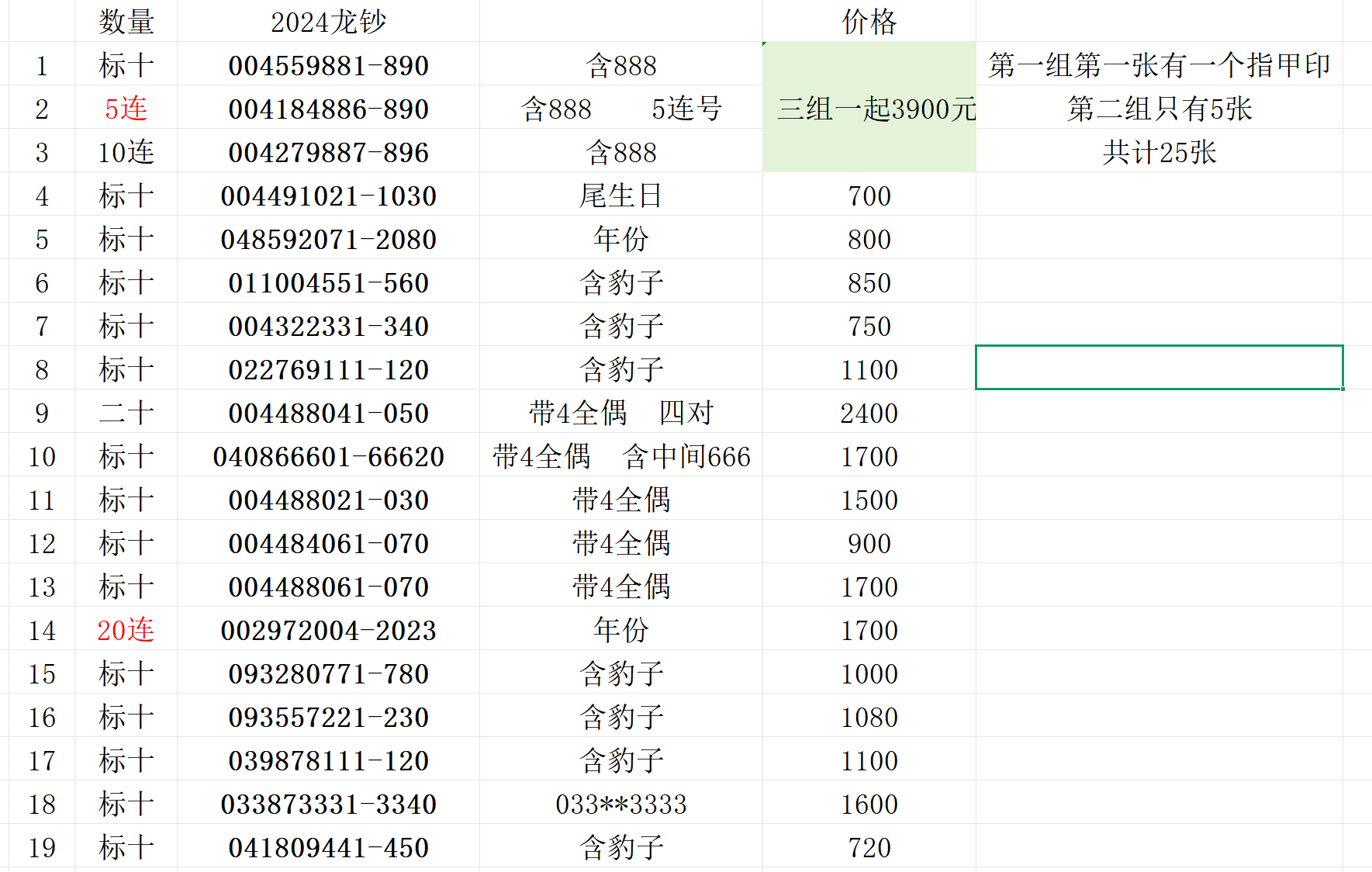This screenshot has width=1372, height=872.
Task: Select serial 004491021-1030
Action: tap(328, 196)
